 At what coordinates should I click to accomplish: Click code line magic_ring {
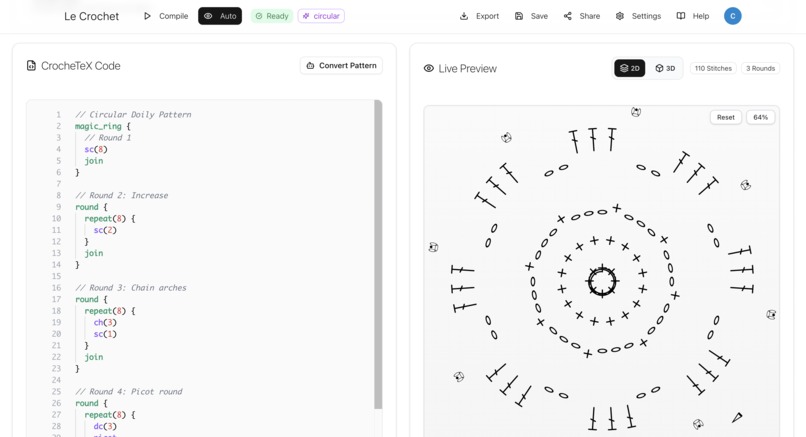tap(103, 126)
